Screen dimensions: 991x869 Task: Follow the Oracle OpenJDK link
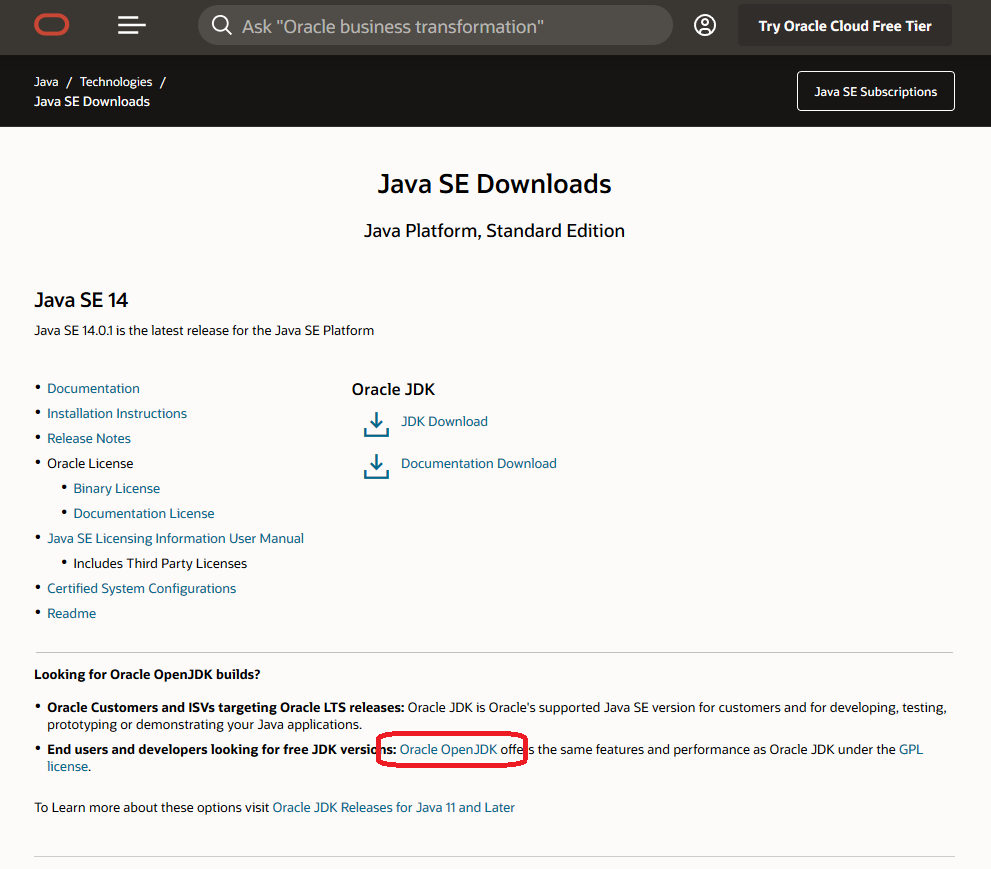click(x=449, y=750)
